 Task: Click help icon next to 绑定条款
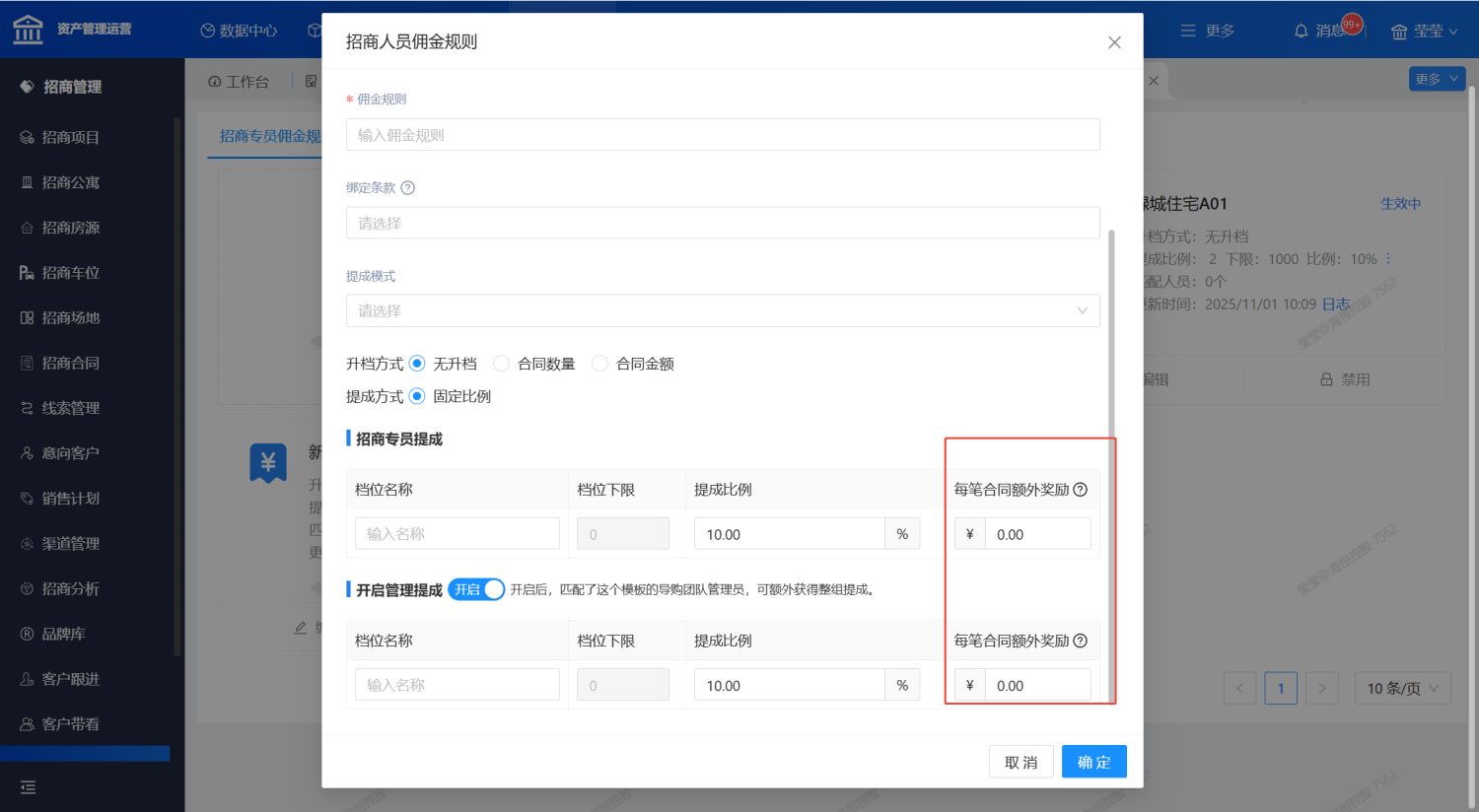click(x=407, y=188)
